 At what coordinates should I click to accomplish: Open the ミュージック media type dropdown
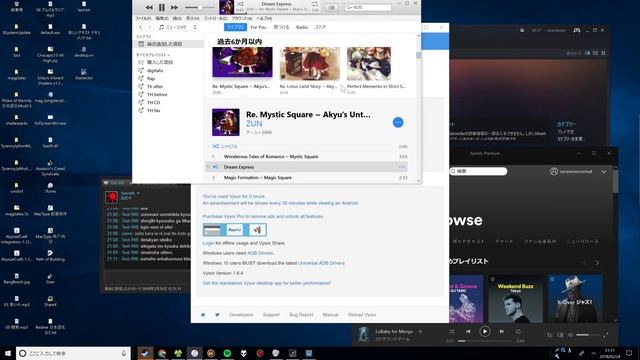[x=178, y=27]
